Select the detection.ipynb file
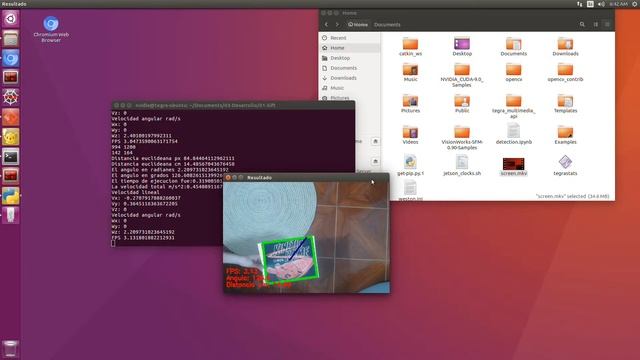Viewport: 640px width, 360px height. click(x=513, y=134)
